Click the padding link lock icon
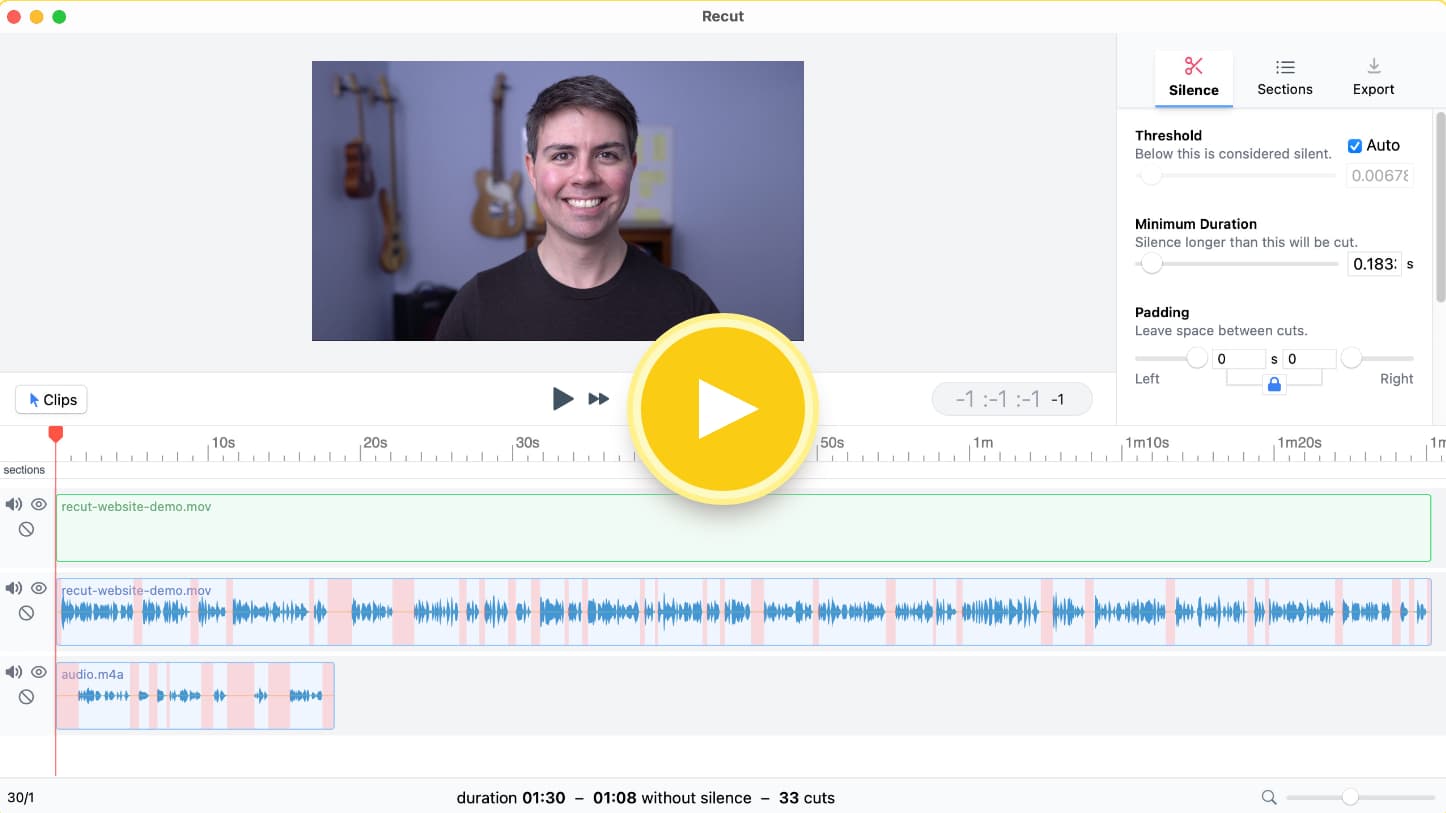1446x813 pixels. tap(1273, 384)
